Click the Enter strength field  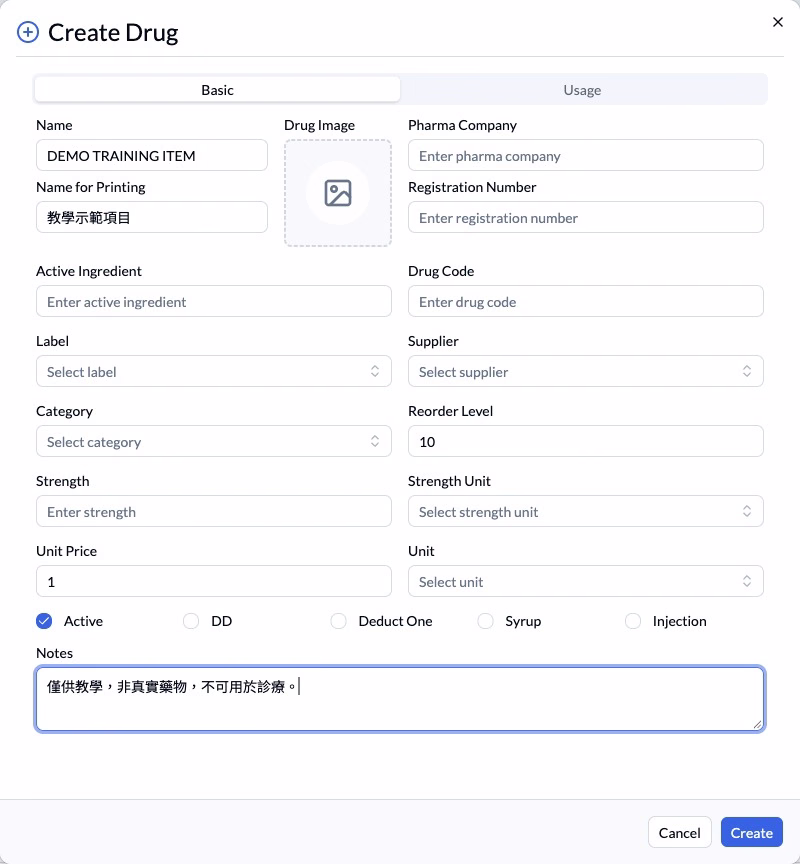(x=214, y=511)
